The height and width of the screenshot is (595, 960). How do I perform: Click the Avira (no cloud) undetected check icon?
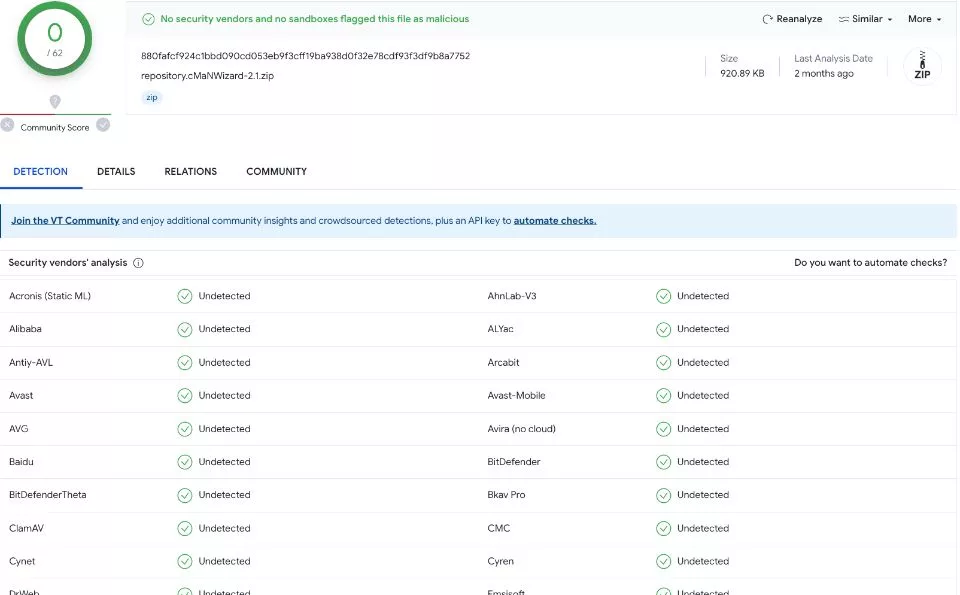pos(664,428)
